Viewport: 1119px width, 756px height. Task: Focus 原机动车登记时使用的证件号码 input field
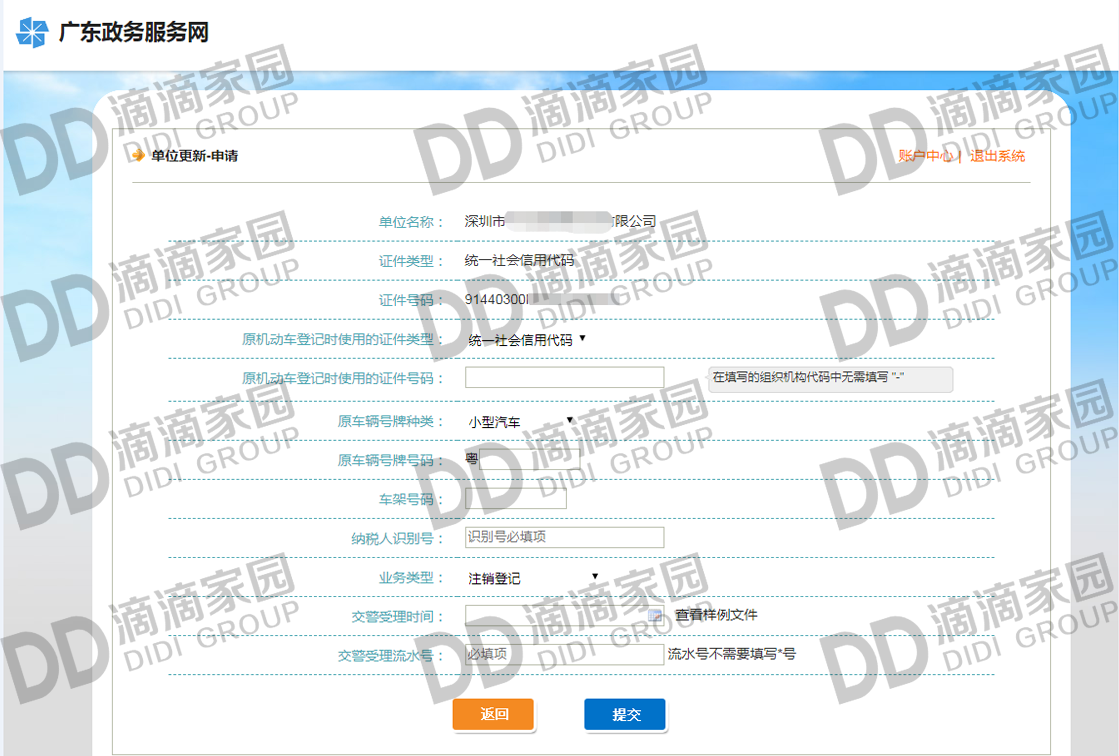(x=564, y=378)
